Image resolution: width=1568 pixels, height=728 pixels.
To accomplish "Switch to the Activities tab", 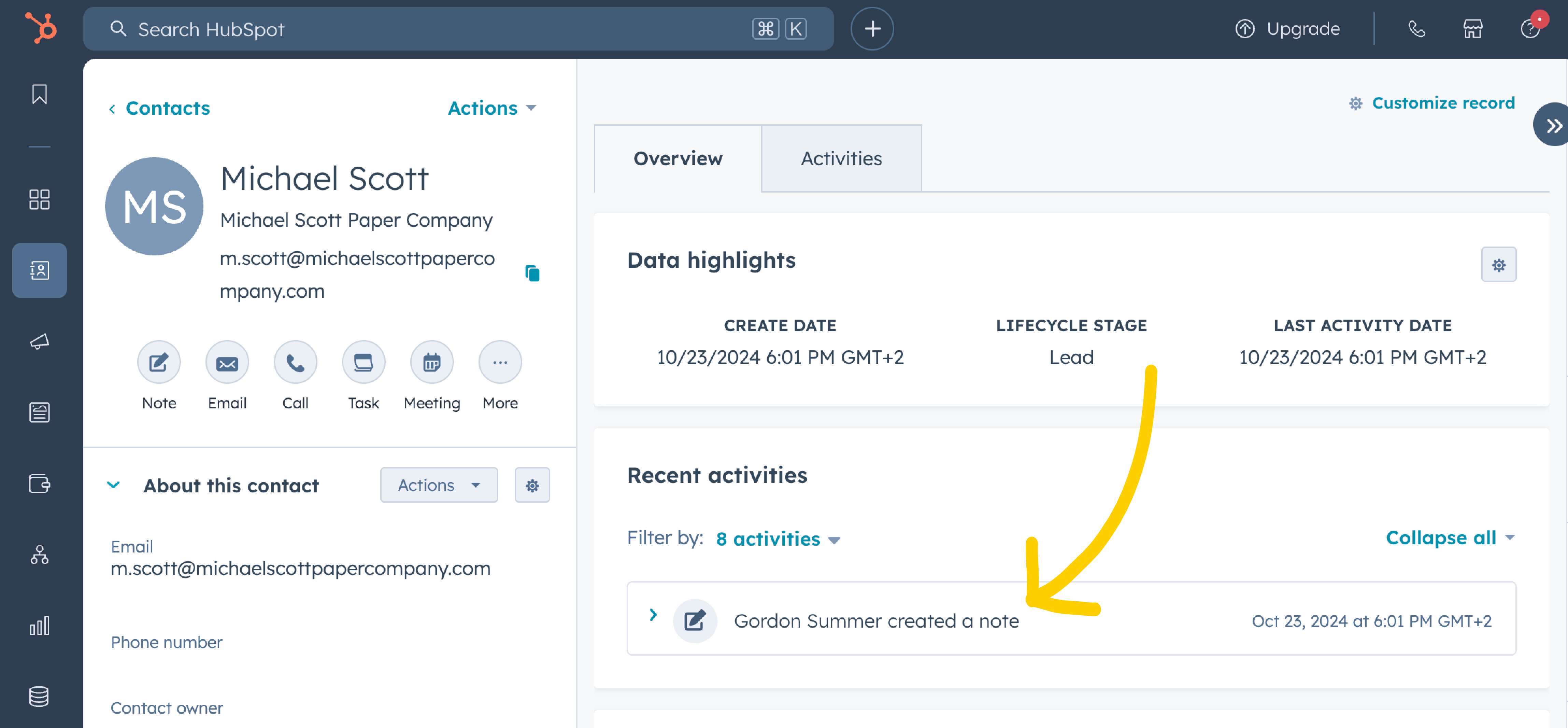I will pyautogui.click(x=841, y=158).
